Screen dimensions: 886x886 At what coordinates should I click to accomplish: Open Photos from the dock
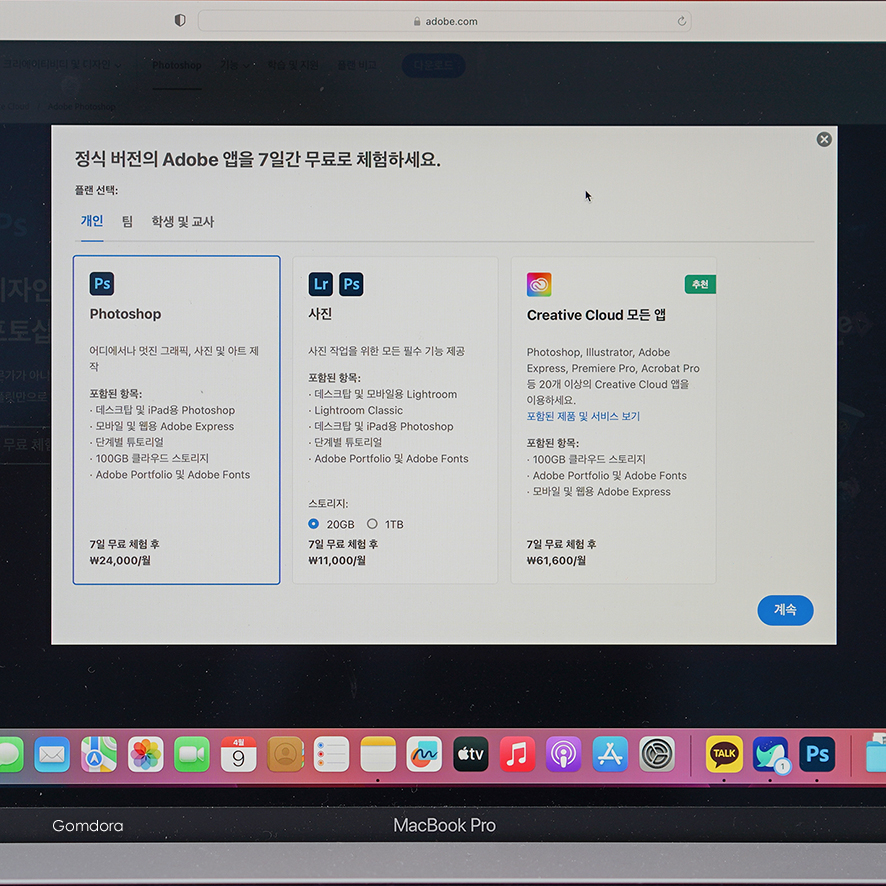coord(146,754)
